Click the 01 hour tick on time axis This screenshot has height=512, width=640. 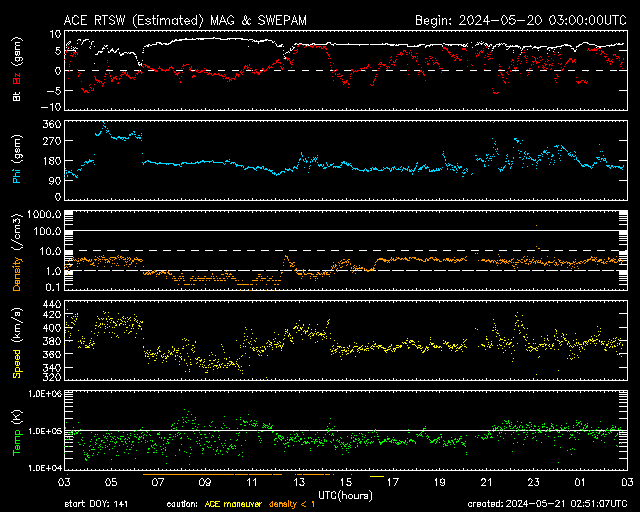click(580, 481)
